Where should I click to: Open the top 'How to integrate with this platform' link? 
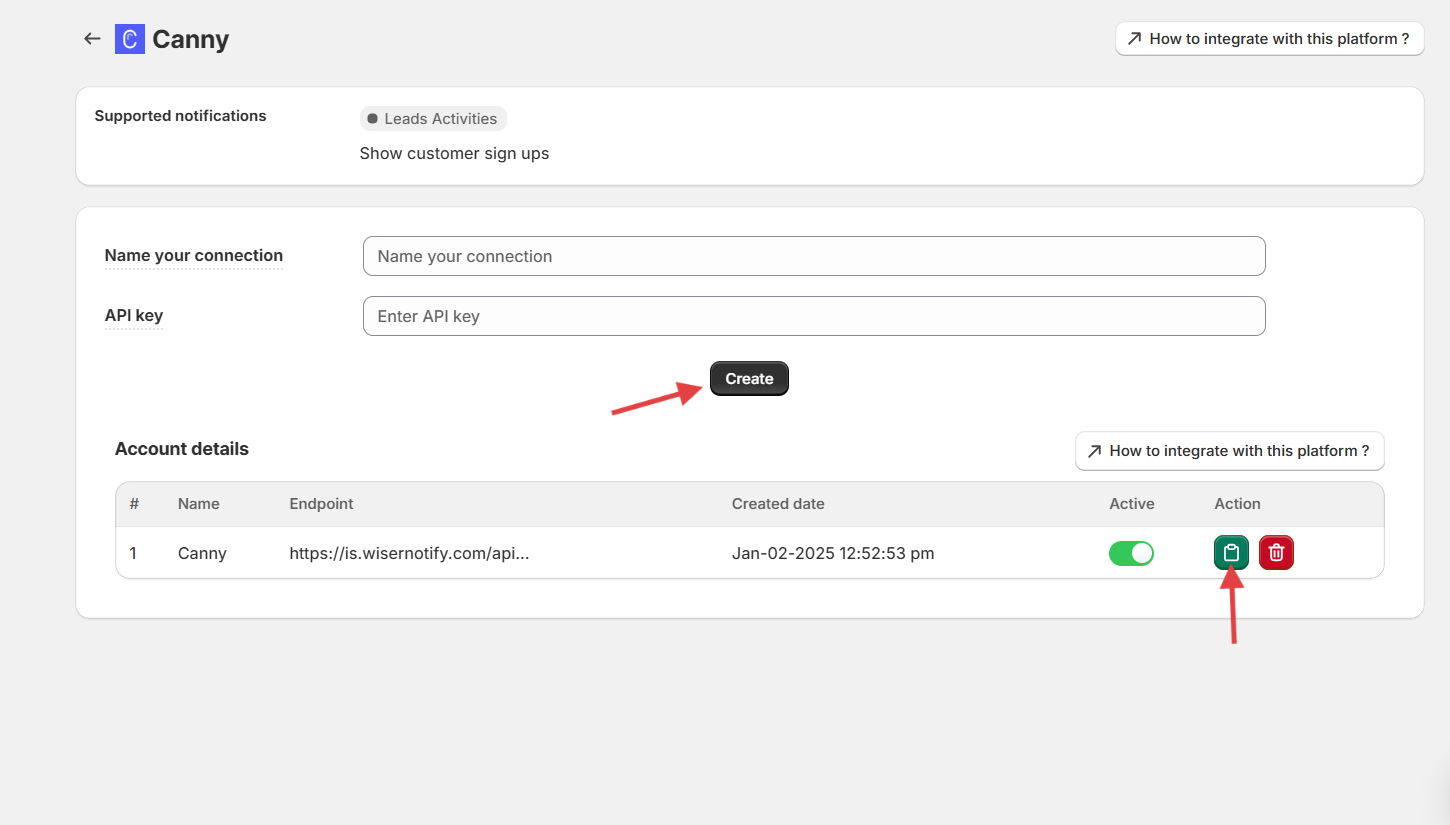(x=1269, y=39)
